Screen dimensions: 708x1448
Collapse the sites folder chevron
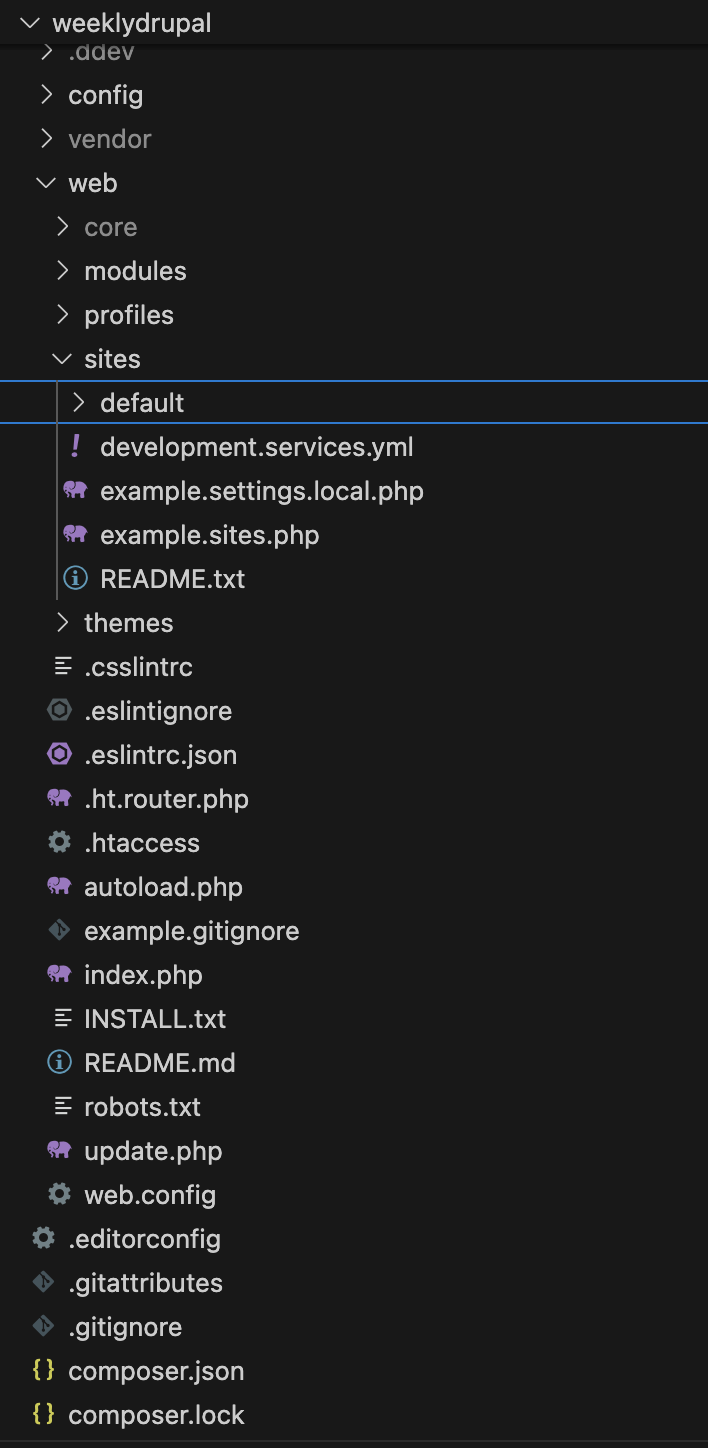click(x=62, y=359)
